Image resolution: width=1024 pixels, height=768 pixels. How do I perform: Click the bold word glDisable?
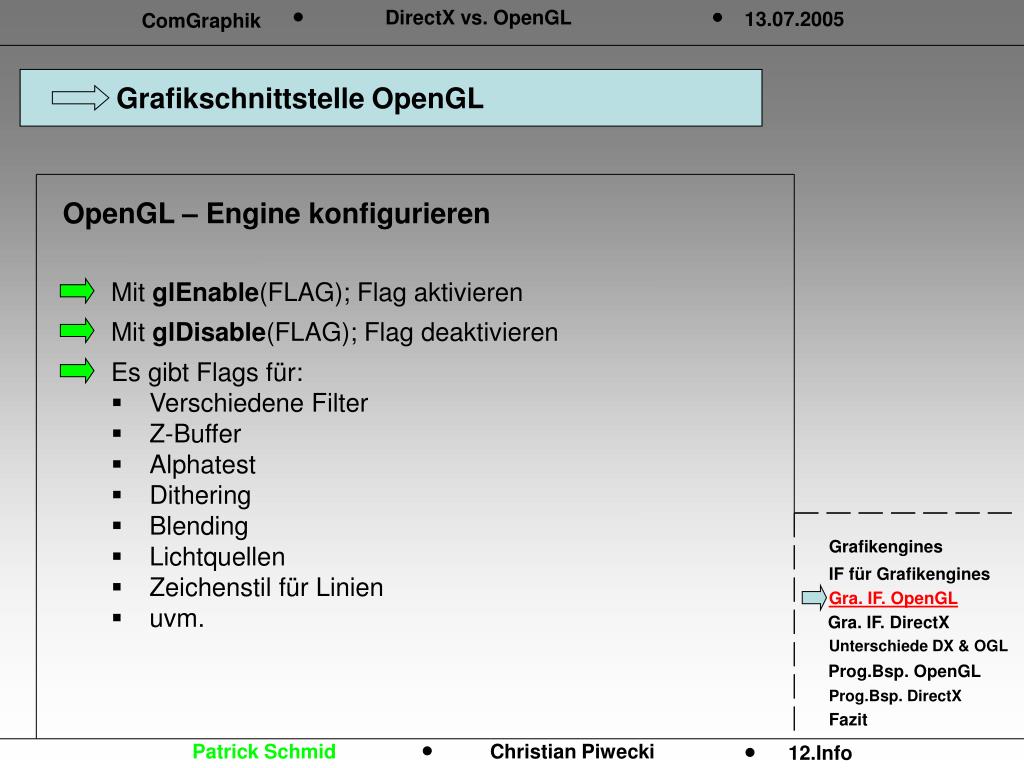pyautogui.click(x=209, y=332)
